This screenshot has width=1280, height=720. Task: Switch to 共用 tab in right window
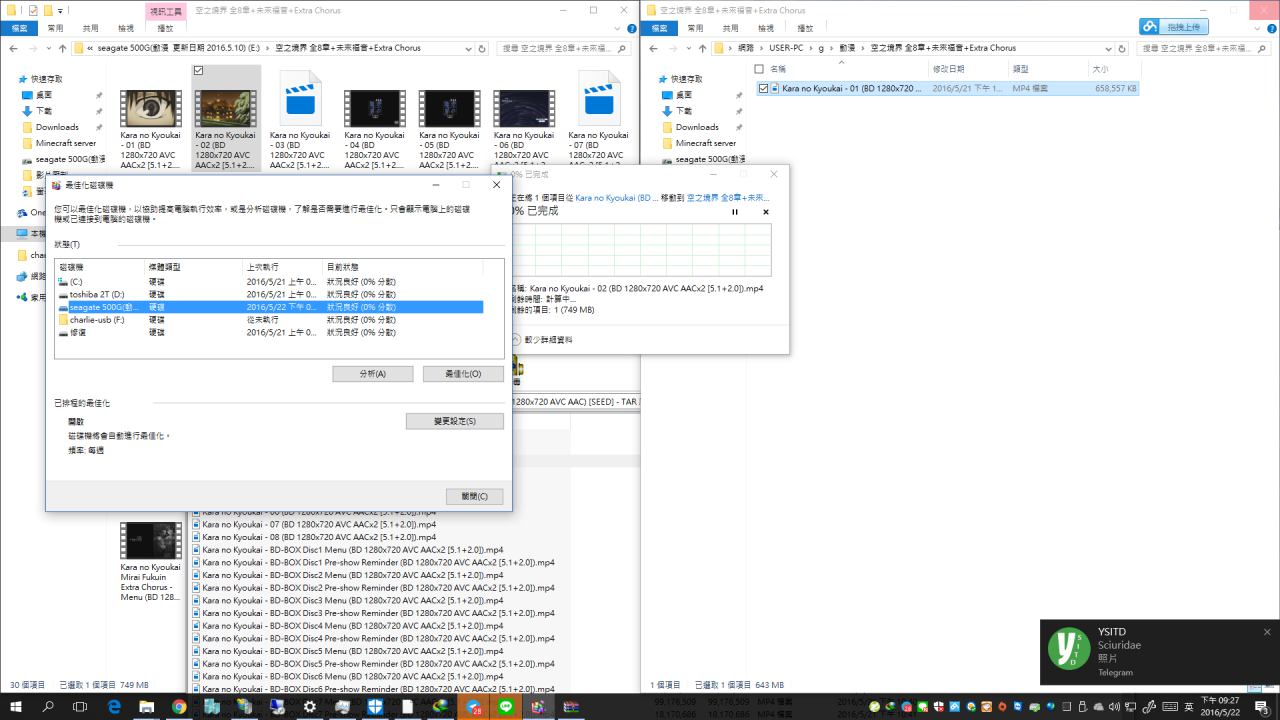click(730, 28)
